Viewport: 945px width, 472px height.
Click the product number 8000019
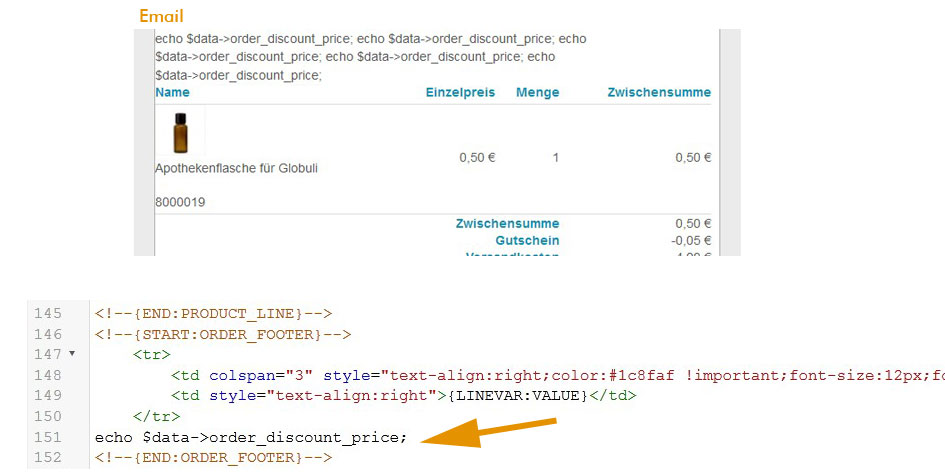point(180,202)
